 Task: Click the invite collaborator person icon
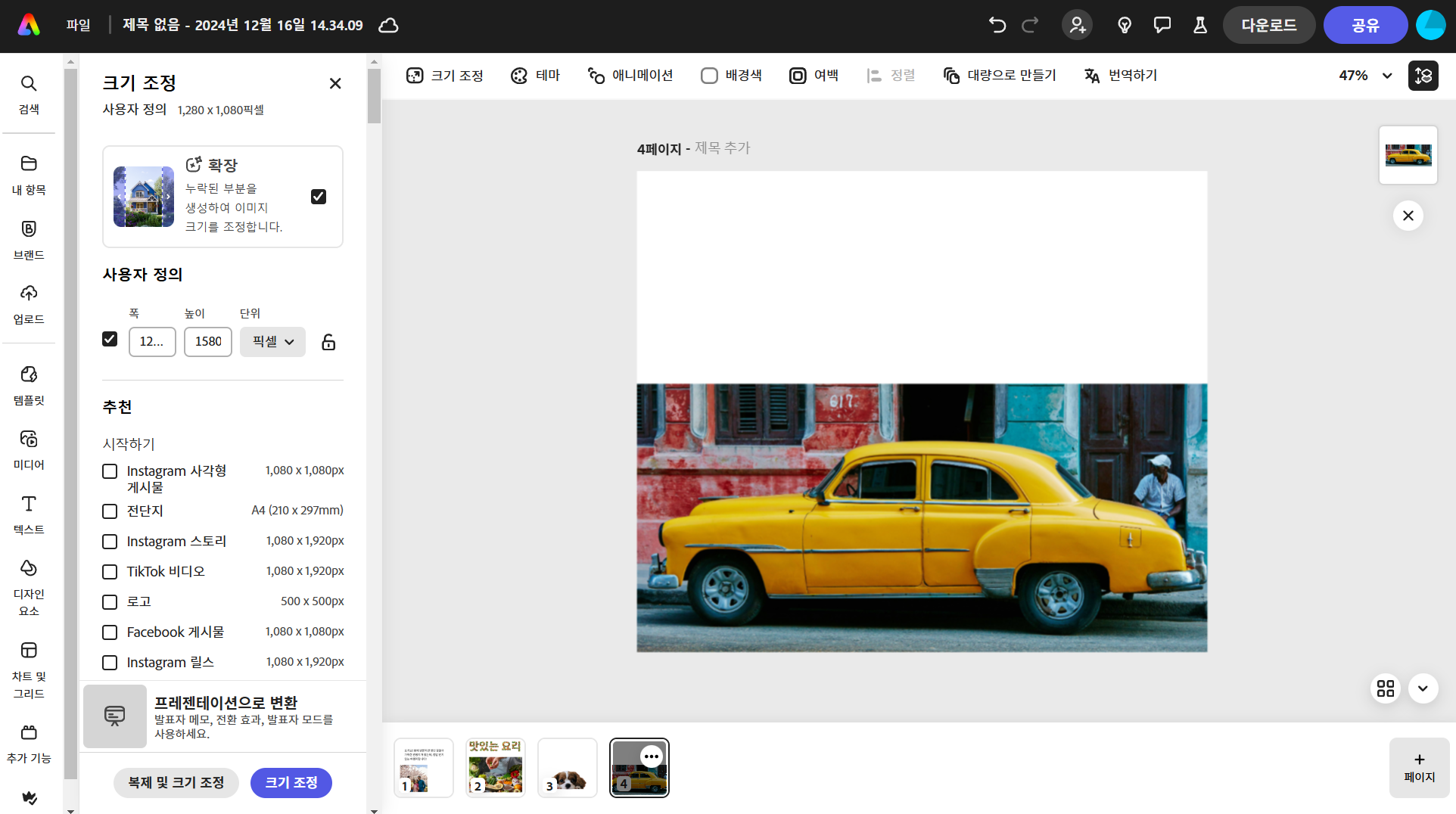tap(1077, 25)
